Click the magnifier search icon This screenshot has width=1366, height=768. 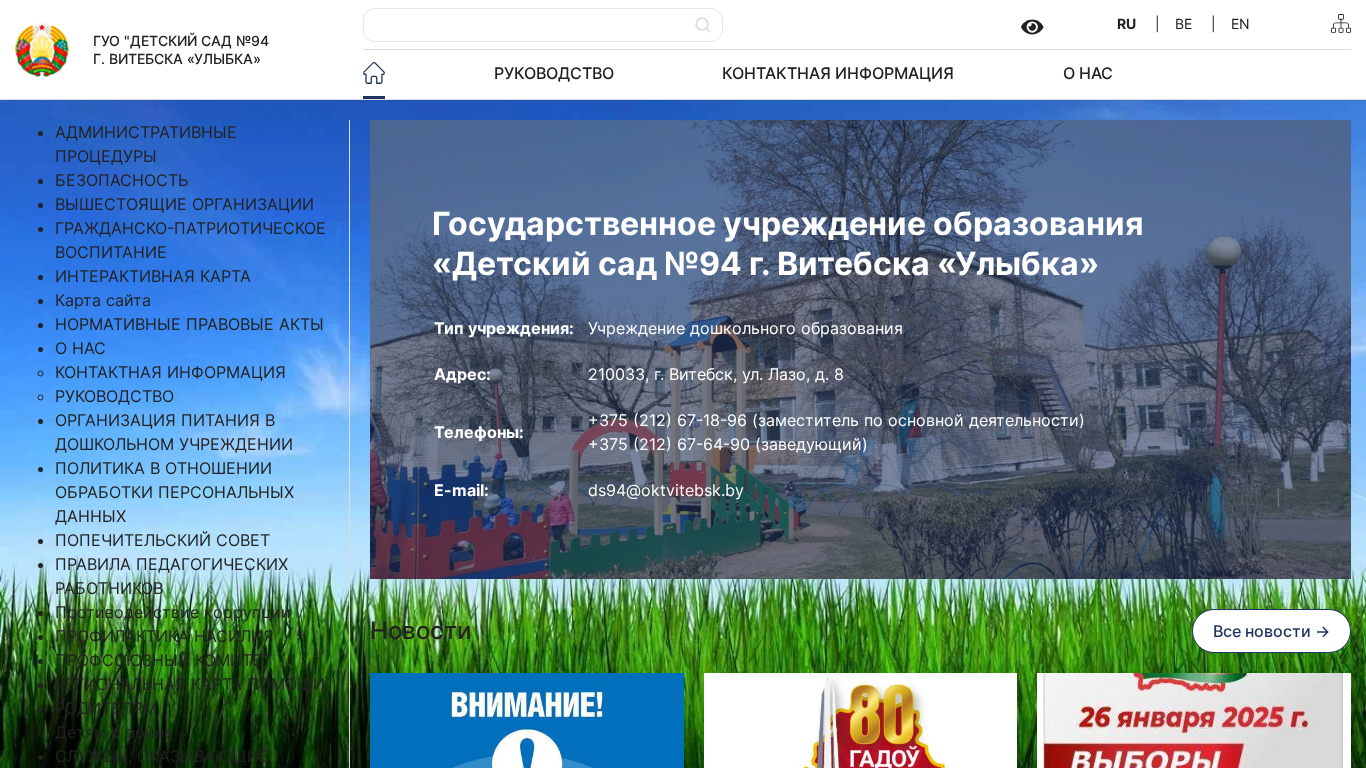coord(703,25)
